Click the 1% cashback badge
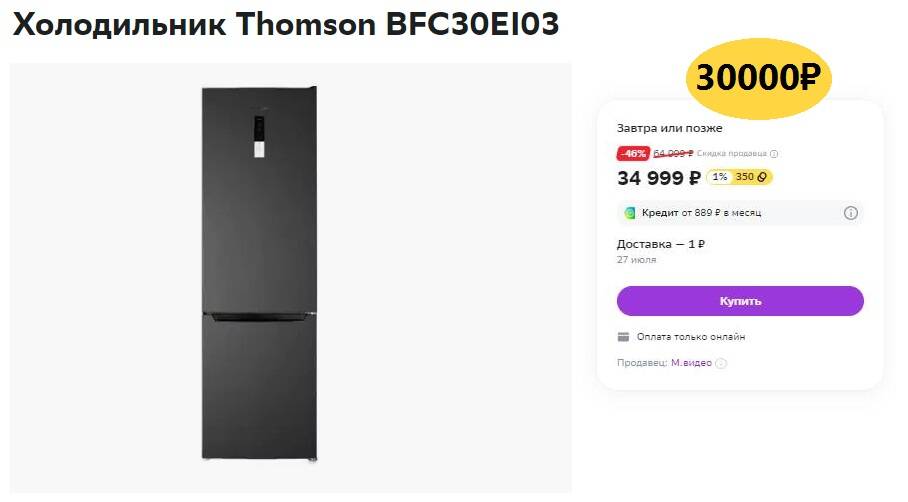The width and height of the screenshot is (908, 502). tap(719, 177)
